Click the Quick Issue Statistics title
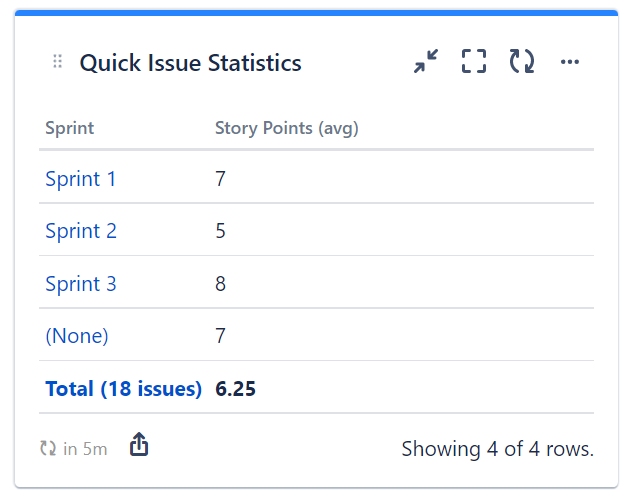Image resolution: width=631 pixels, height=499 pixels. coord(190,63)
